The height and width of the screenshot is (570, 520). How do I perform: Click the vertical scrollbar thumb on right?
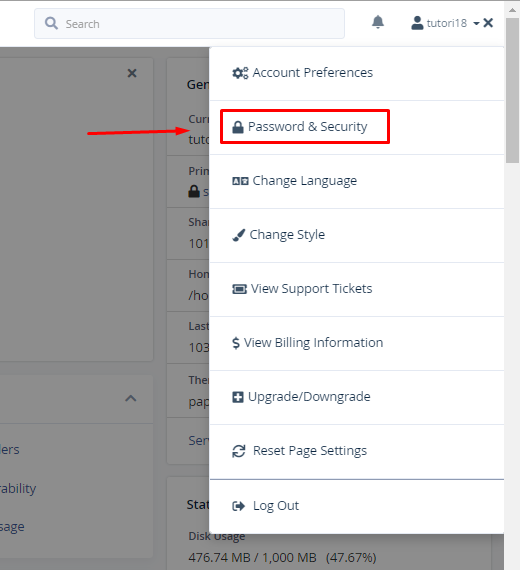512,90
